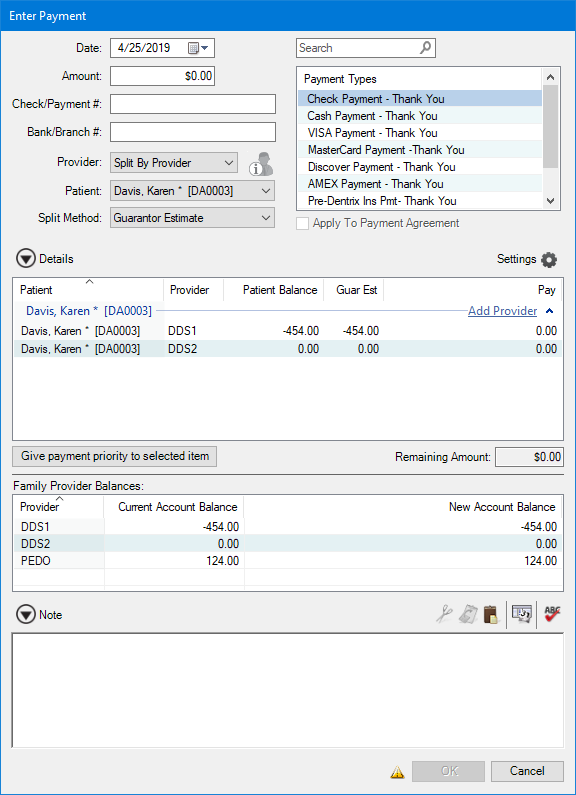Click the search magnifier icon

425,48
